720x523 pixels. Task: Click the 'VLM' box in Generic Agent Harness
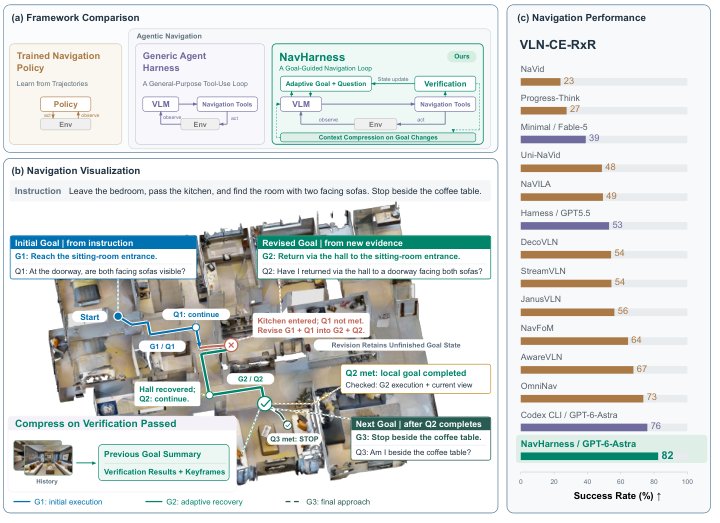coord(160,104)
